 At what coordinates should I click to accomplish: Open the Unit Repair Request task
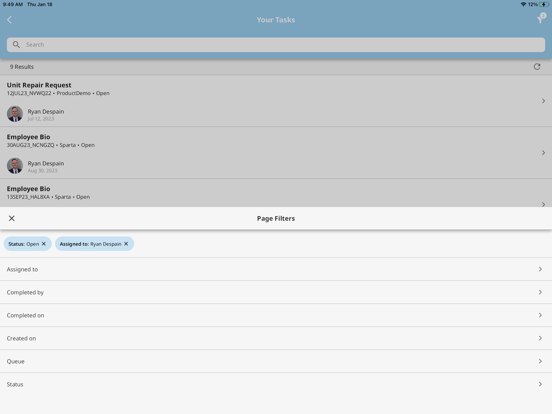276,101
